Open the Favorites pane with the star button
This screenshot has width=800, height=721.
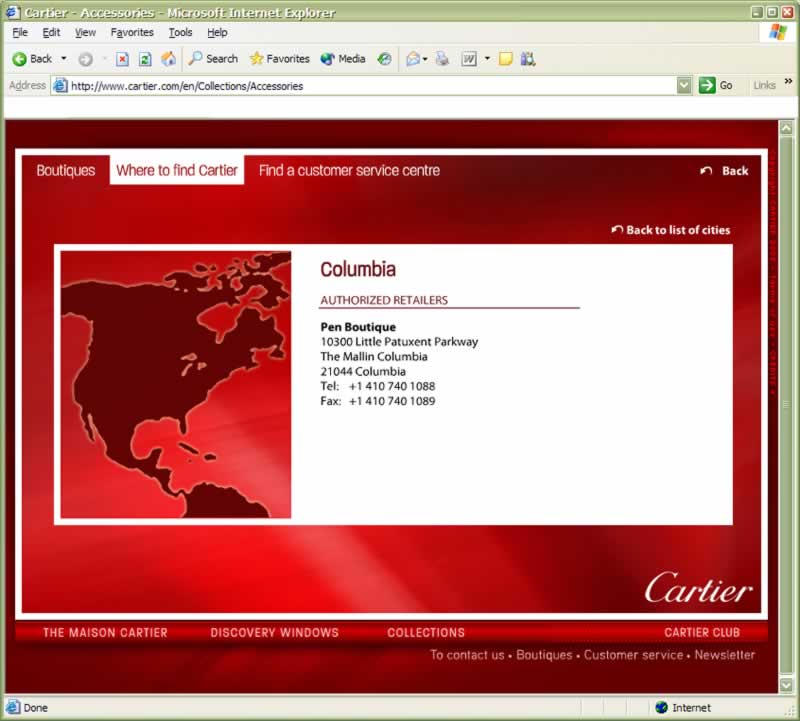tap(280, 59)
